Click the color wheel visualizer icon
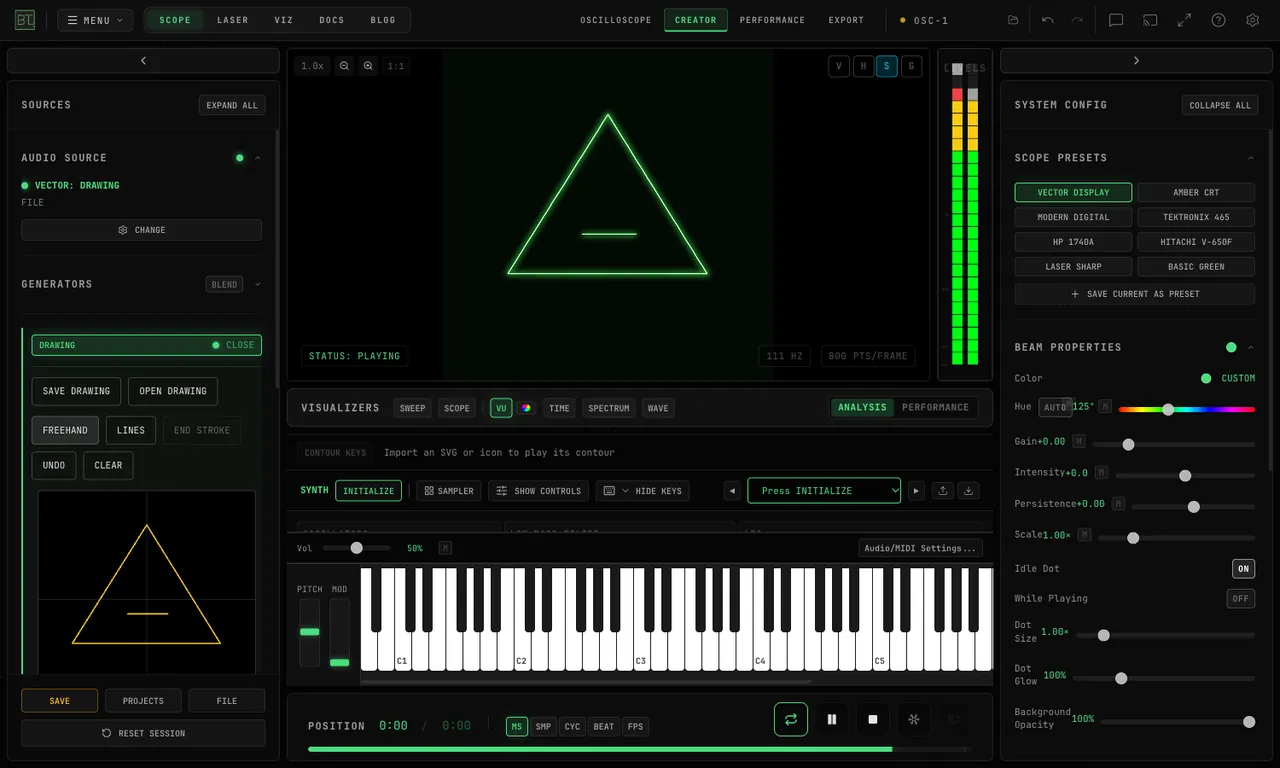Screen dimensions: 1280x768 (x=525, y=408)
